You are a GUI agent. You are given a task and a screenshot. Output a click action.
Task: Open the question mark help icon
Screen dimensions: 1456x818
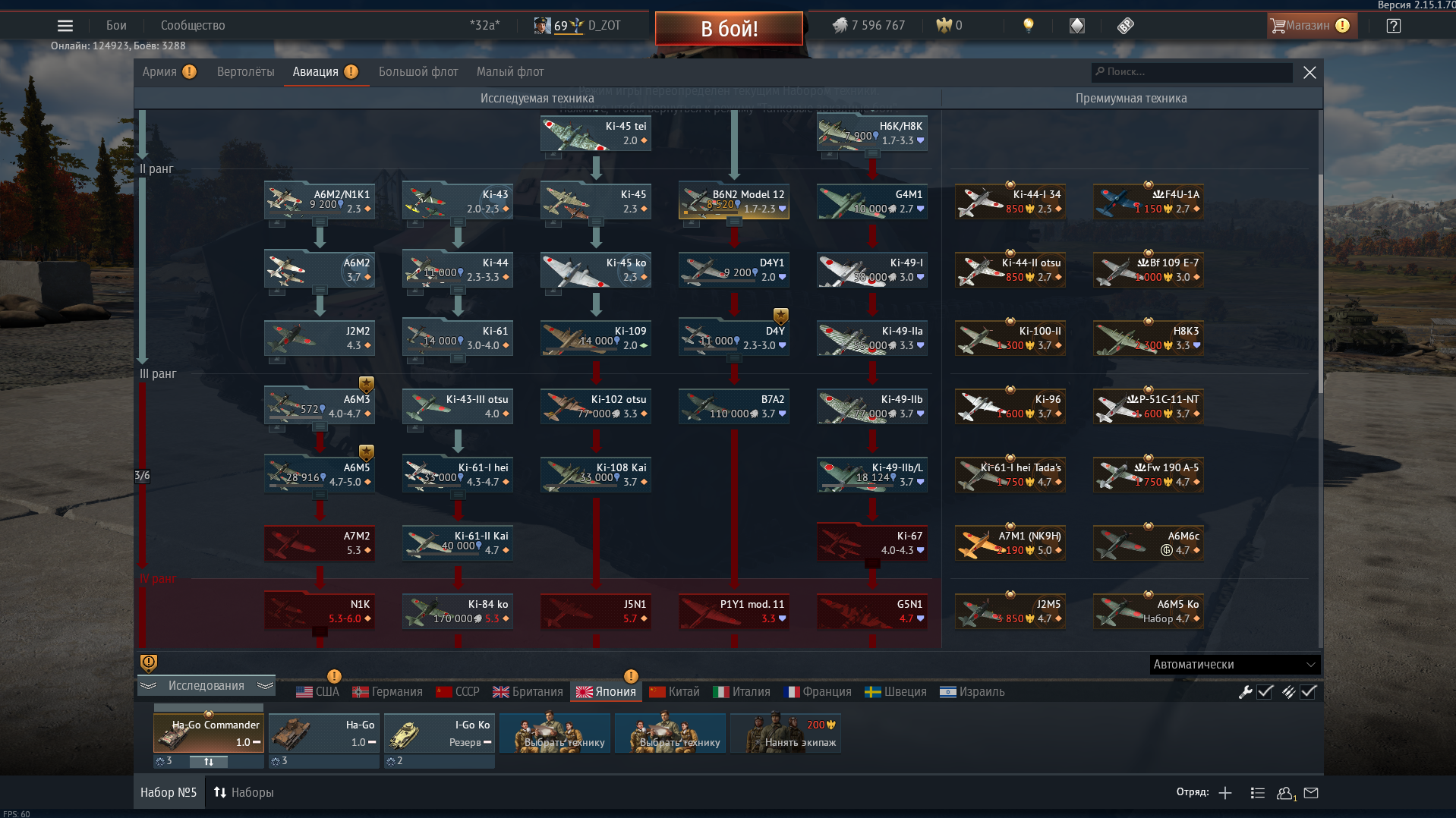tap(1393, 26)
